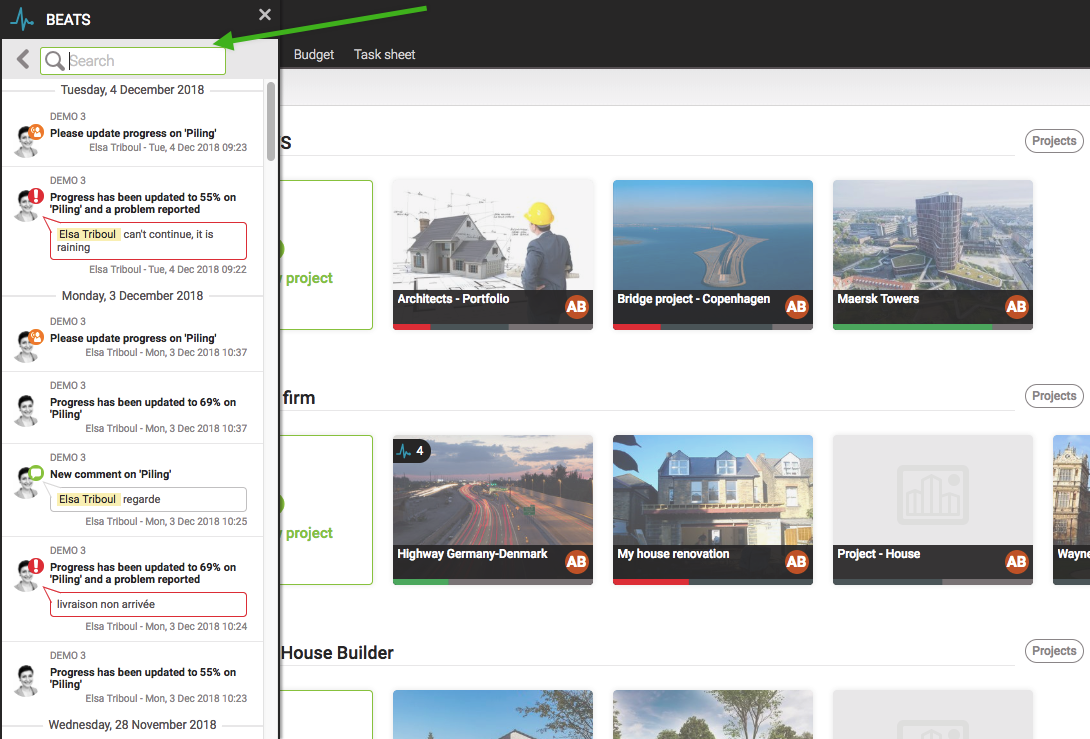Open the 10:37 'Please update progress on Piling' beat

point(133,338)
